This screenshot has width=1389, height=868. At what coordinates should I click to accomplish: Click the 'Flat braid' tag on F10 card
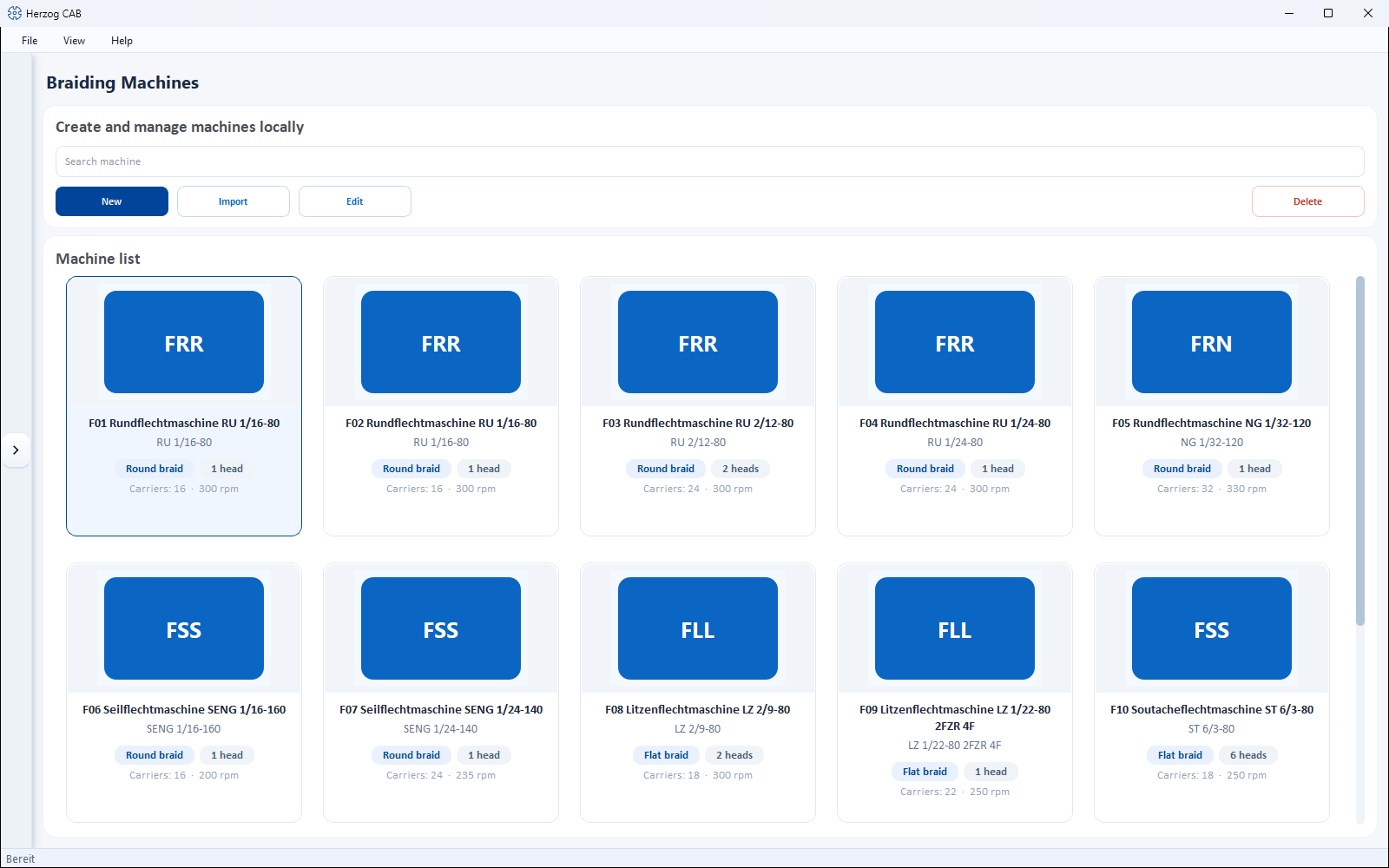1180,755
